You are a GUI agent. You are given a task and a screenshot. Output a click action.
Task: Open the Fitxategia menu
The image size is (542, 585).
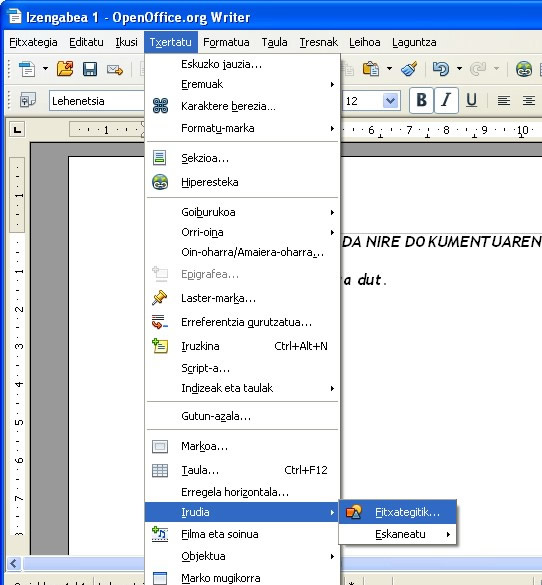[33, 42]
